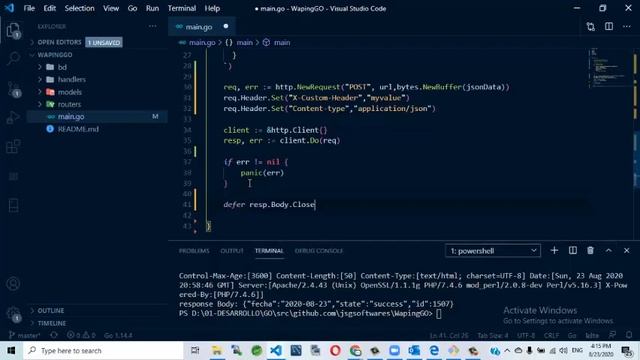Open Visual Studio Code from taskbar
The width and height of the screenshot is (640, 360).
276,350
